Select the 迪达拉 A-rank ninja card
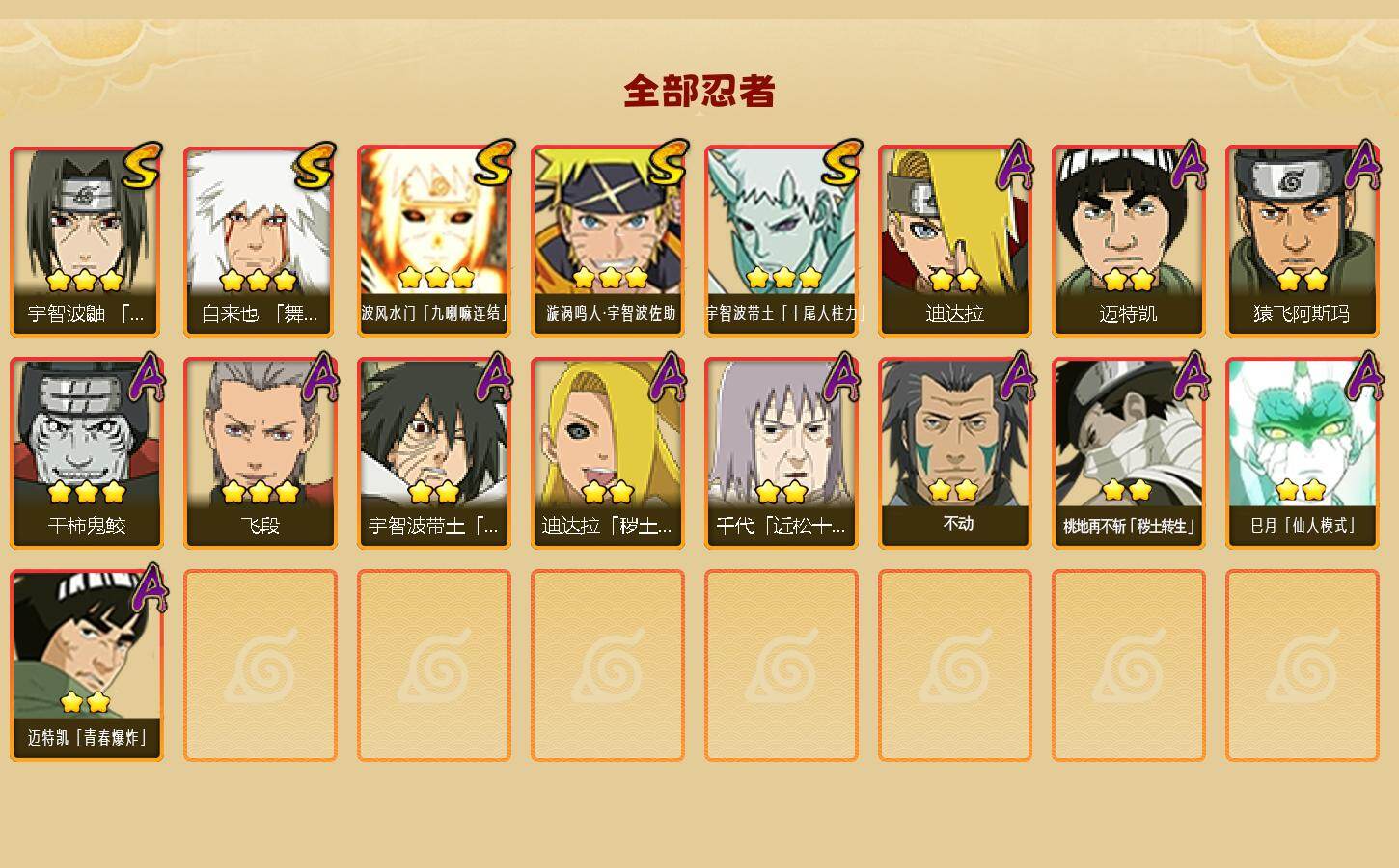Viewport: 1399px width, 868px height. (955, 241)
